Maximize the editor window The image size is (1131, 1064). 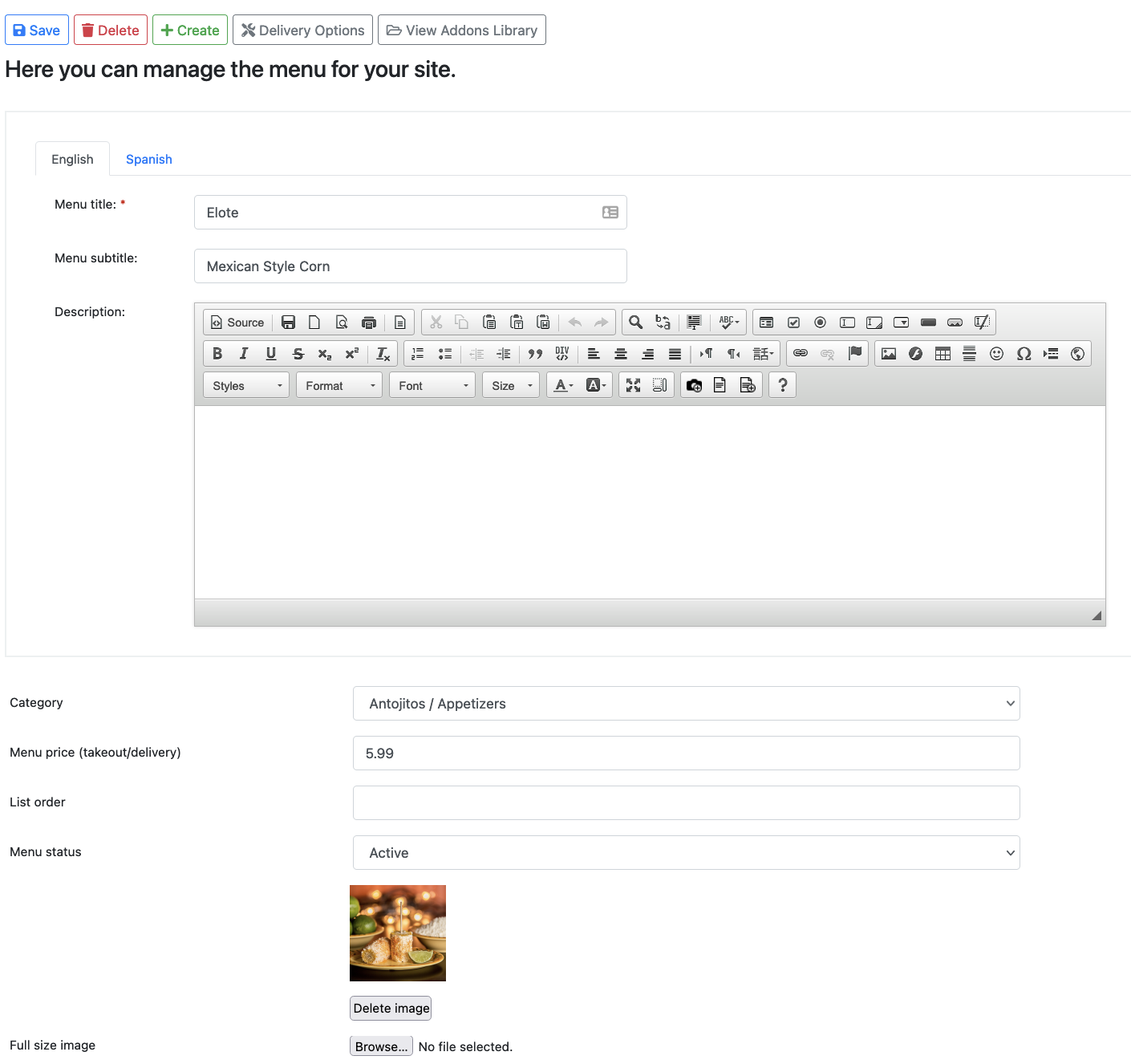[633, 386]
